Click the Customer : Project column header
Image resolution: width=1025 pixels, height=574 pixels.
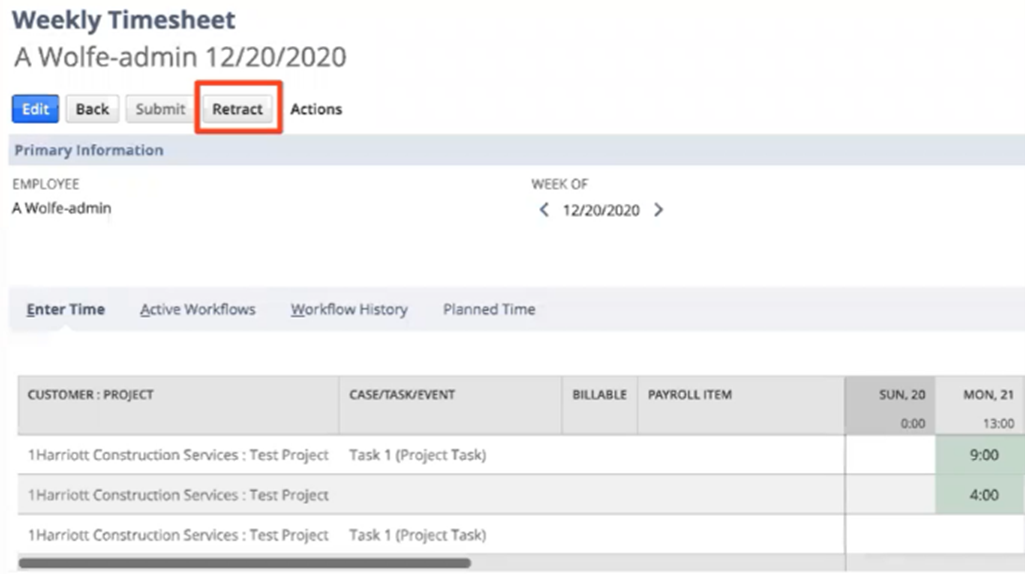click(x=91, y=395)
